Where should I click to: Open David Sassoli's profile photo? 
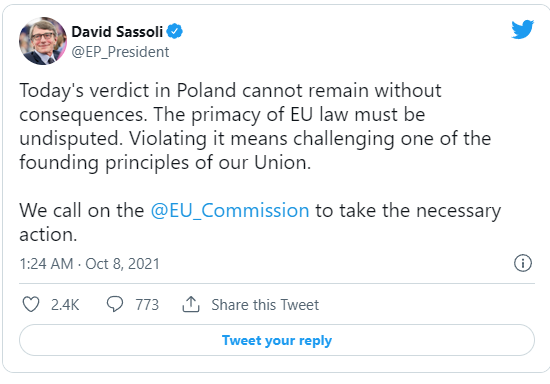pos(43,41)
